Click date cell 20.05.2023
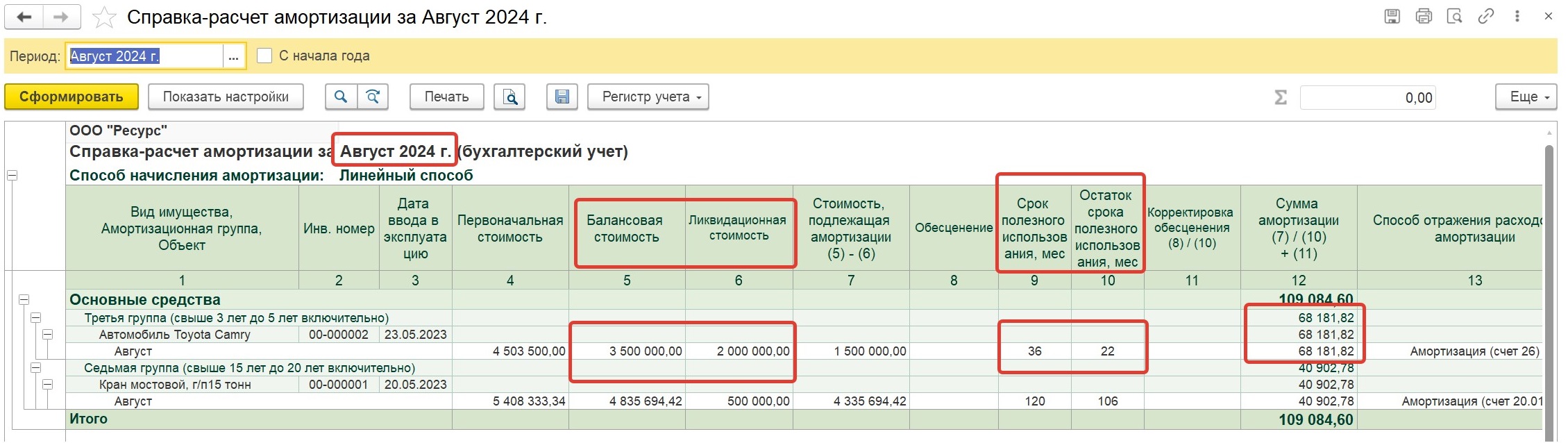Screen dimensions: 1568x443 coord(415,385)
